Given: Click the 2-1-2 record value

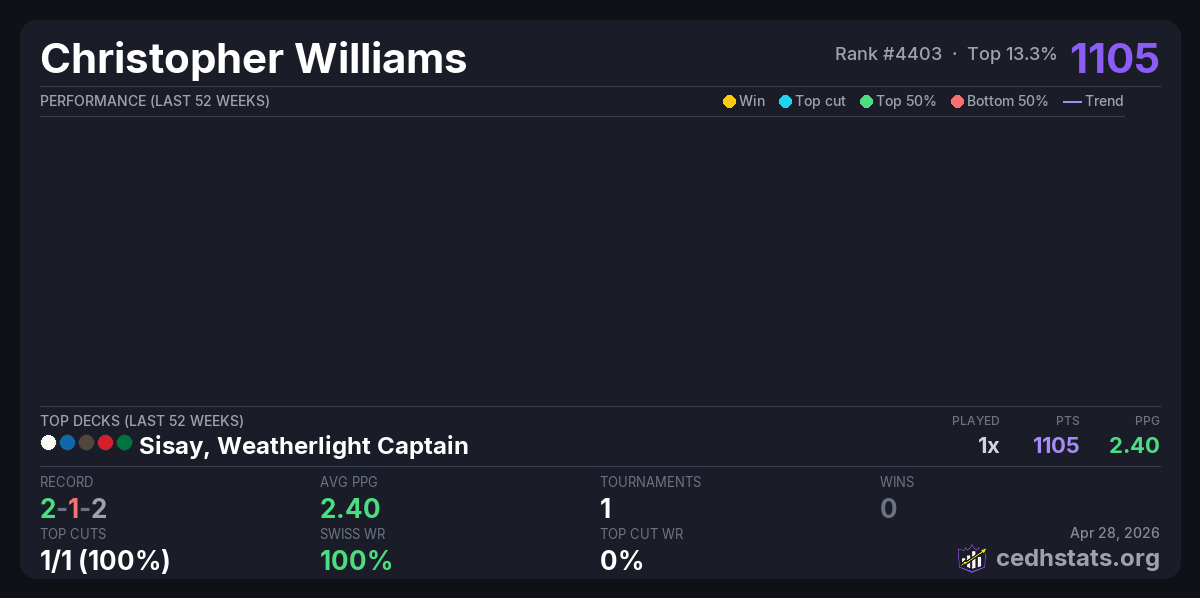Looking at the screenshot, I should pyautogui.click(x=73, y=508).
